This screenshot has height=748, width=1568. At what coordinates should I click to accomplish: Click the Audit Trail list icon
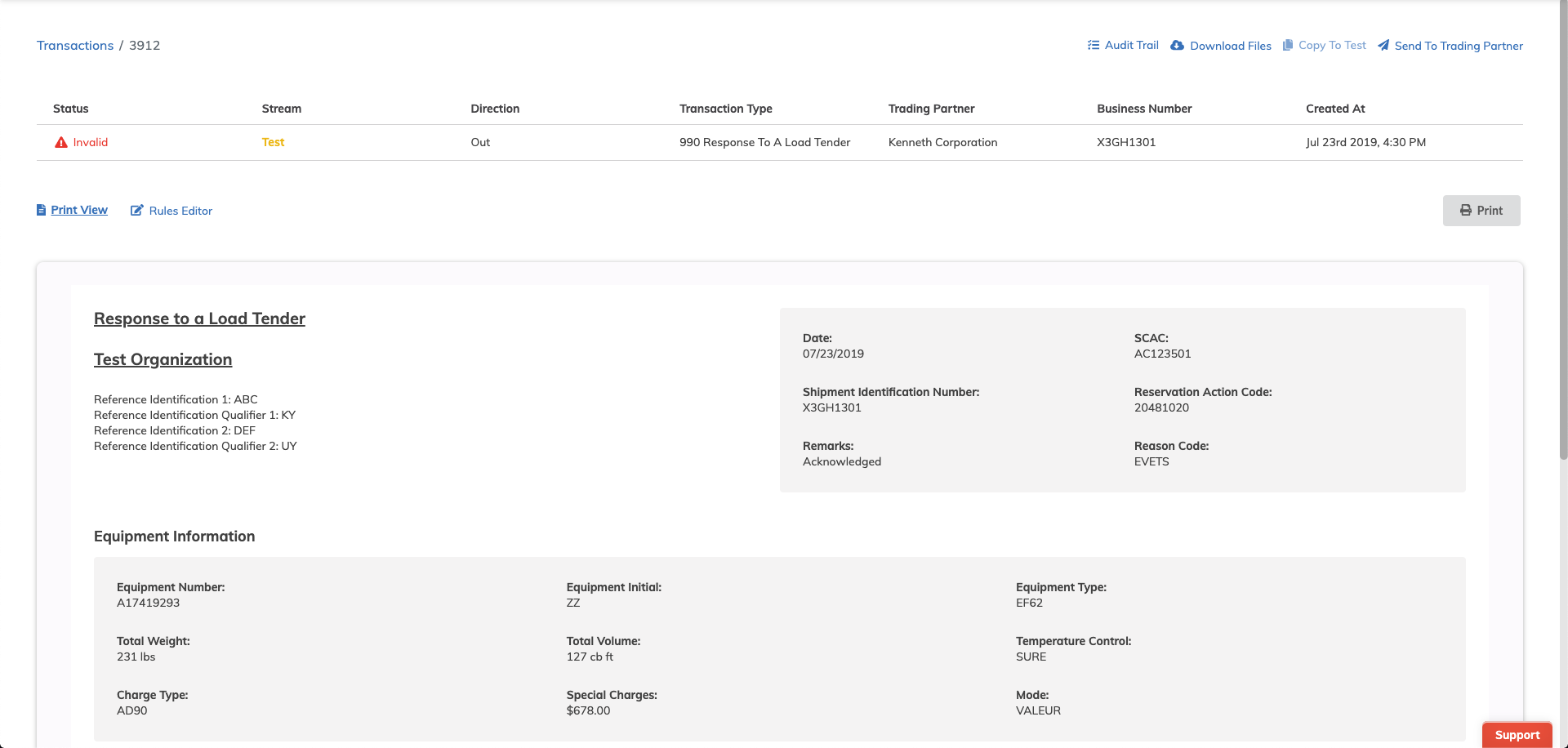click(1094, 45)
